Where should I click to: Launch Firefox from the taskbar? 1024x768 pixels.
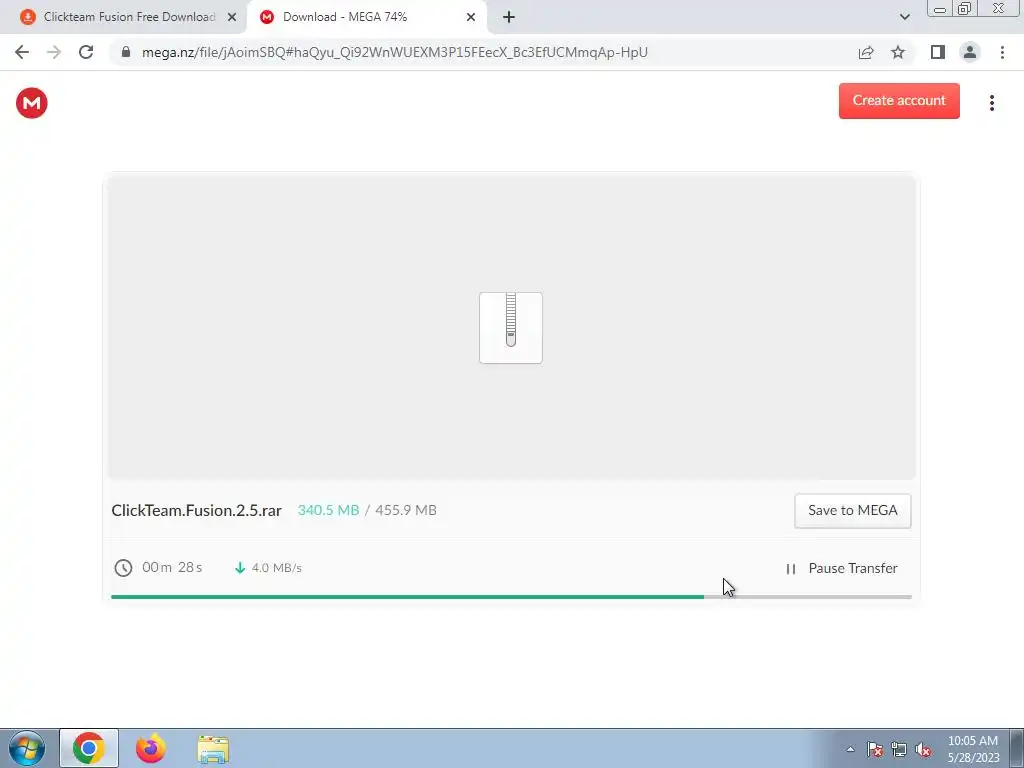pyautogui.click(x=151, y=748)
